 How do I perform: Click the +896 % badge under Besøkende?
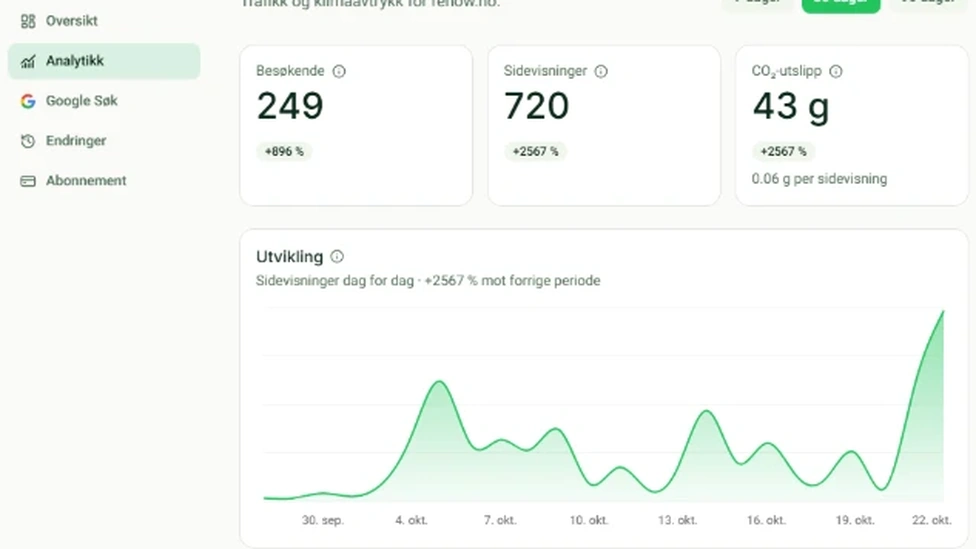[x=284, y=151]
